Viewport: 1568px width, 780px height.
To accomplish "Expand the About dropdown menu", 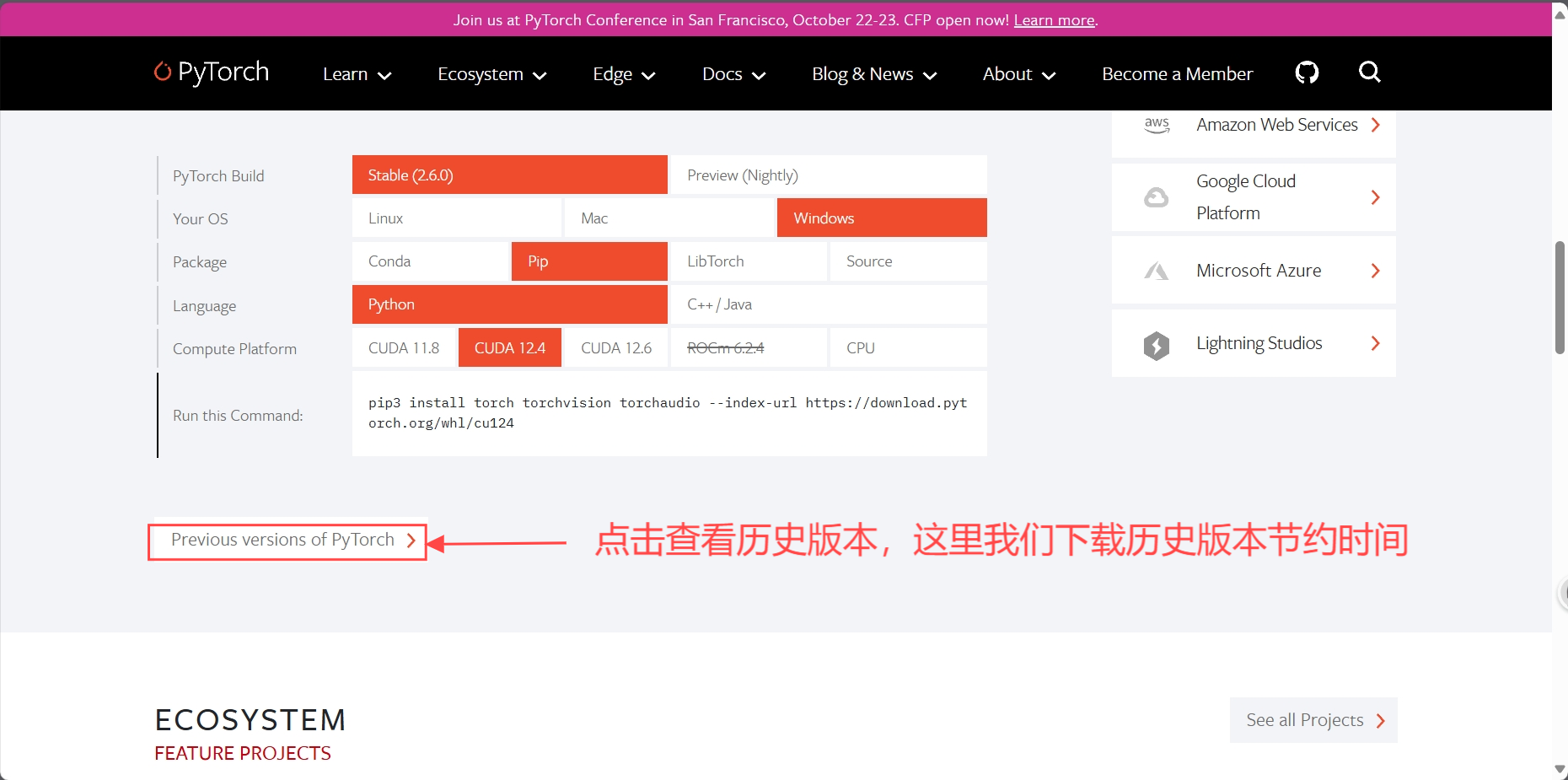I will 1019,74.
